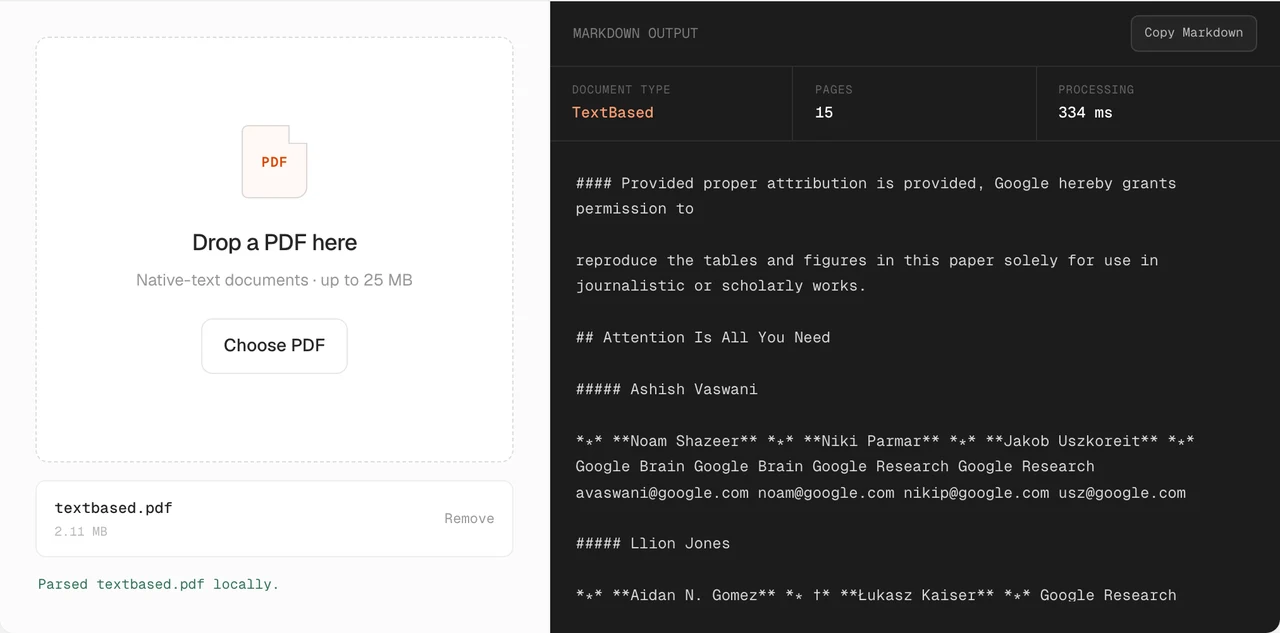This screenshot has width=1280, height=633.
Task: Click the line with avaswani@google.com
Action: coord(881,493)
